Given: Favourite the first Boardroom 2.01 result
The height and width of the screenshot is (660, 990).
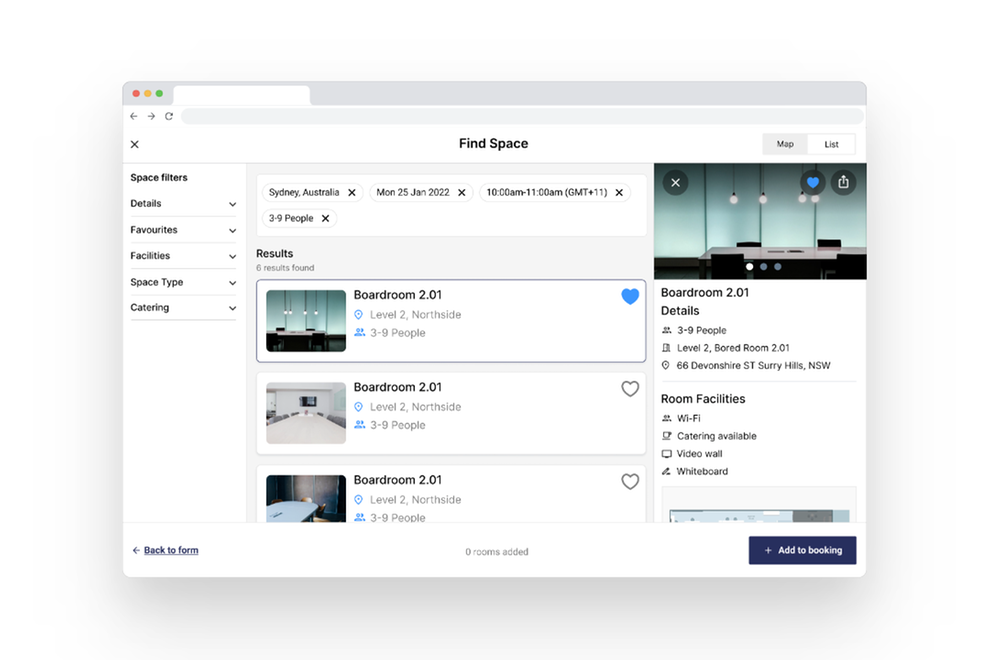Looking at the screenshot, I should [630, 296].
